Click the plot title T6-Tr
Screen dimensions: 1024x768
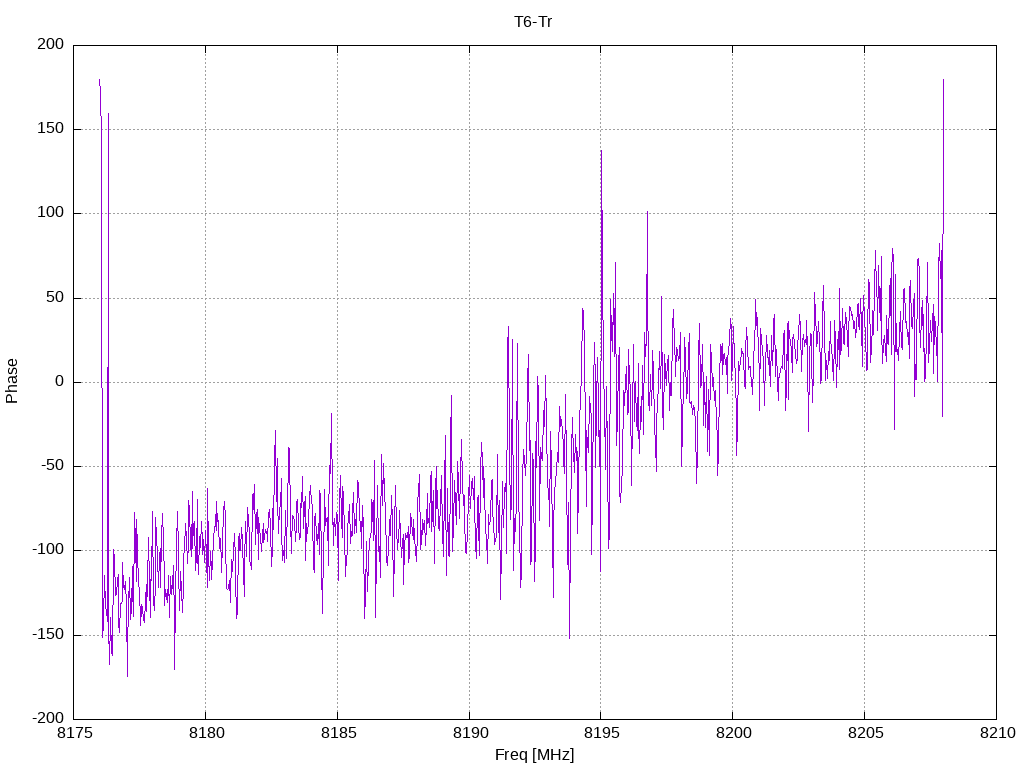click(533, 21)
